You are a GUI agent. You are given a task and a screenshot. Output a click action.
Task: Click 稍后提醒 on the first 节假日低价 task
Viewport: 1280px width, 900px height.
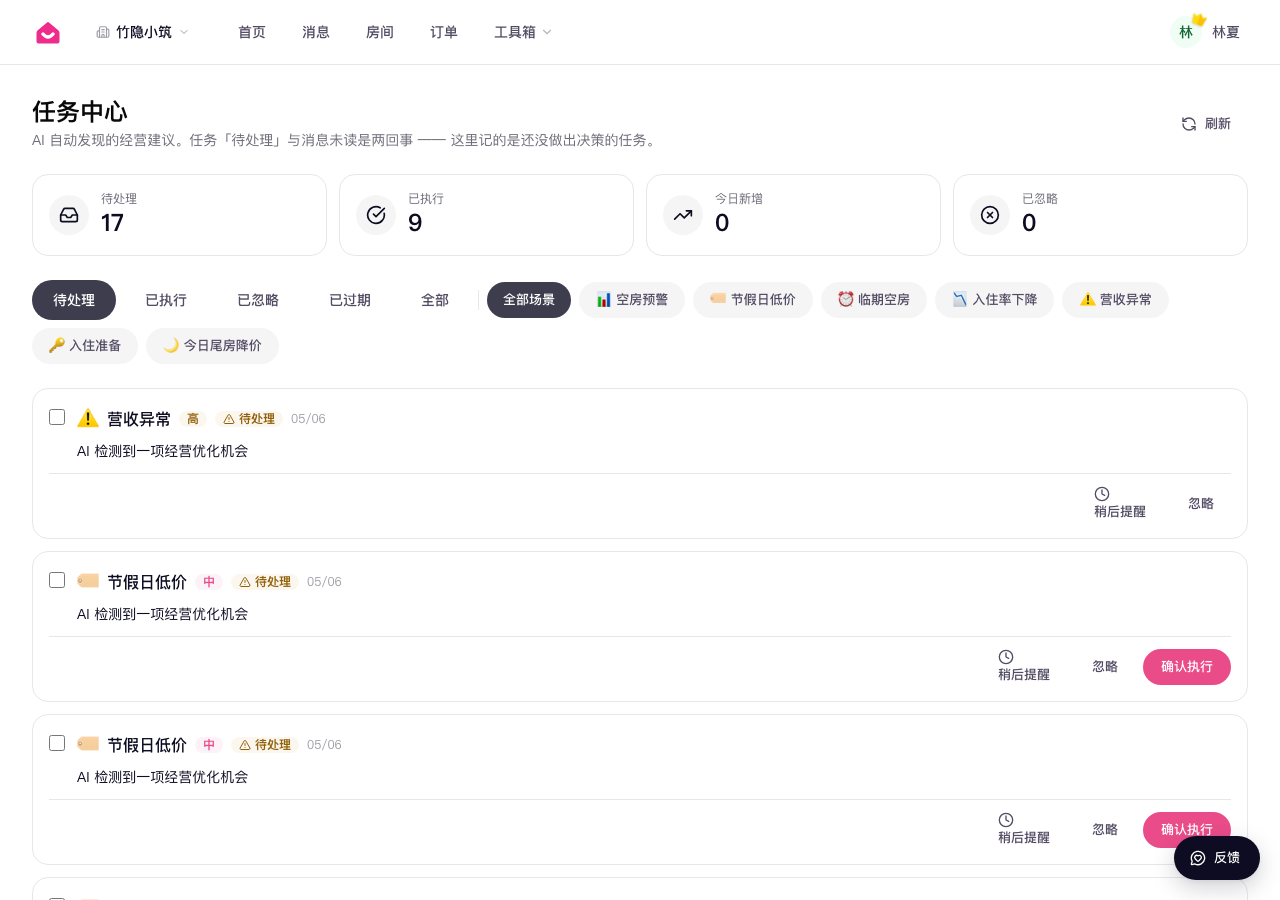[x=1024, y=666]
